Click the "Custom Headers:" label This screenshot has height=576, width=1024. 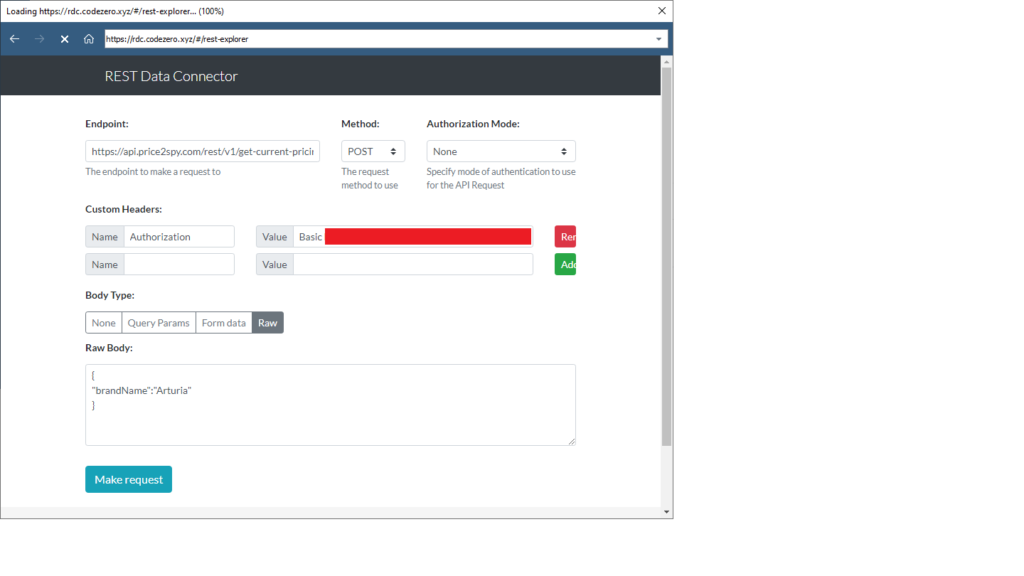click(123, 209)
